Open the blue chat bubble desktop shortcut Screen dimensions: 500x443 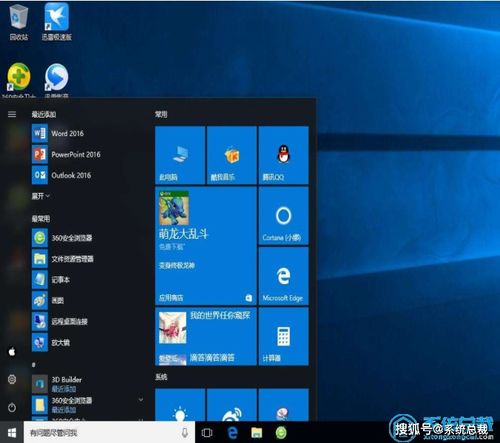pyautogui.click(x=57, y=80)
